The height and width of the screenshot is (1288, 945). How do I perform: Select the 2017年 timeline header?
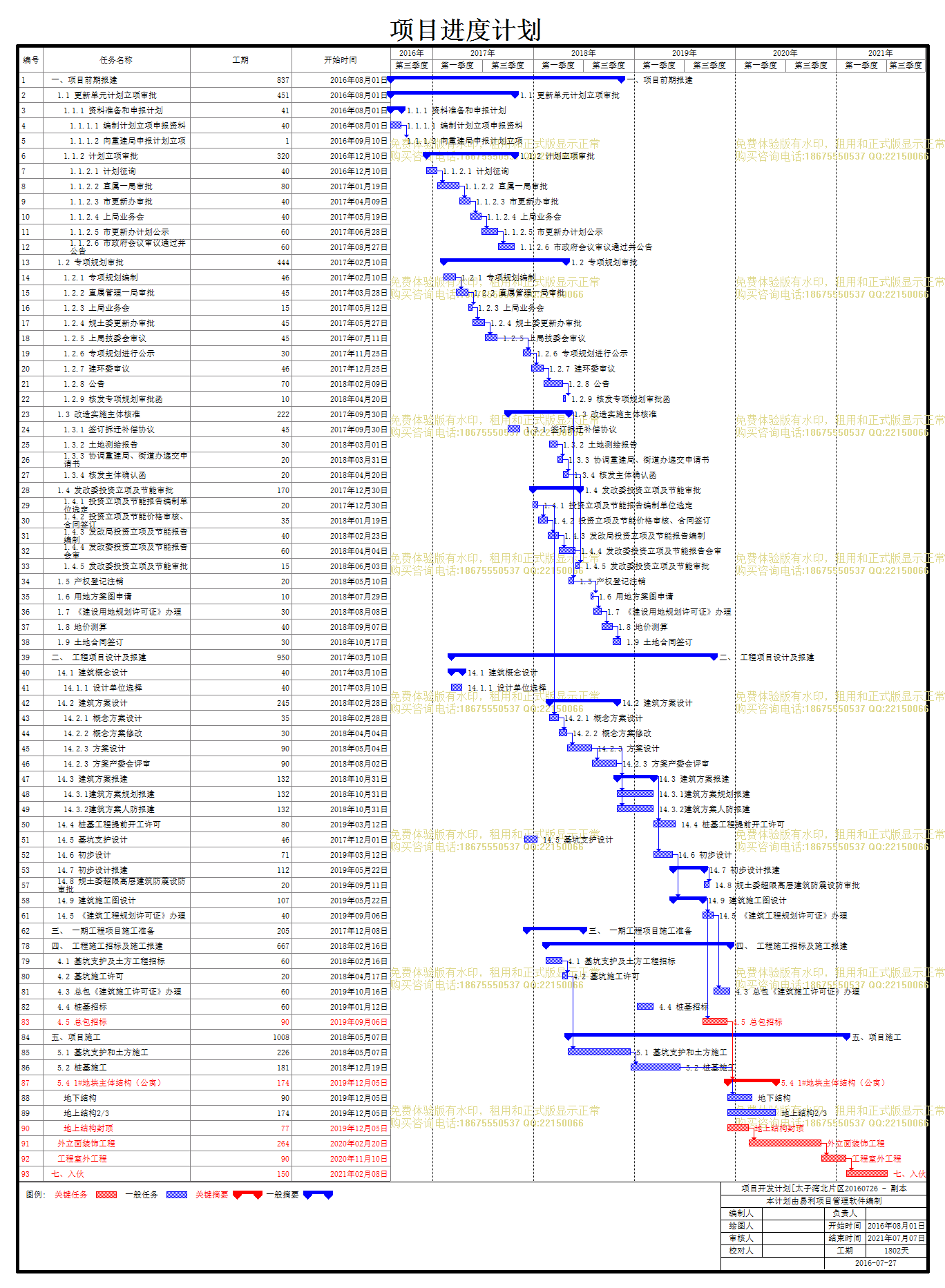pos(483,53)
